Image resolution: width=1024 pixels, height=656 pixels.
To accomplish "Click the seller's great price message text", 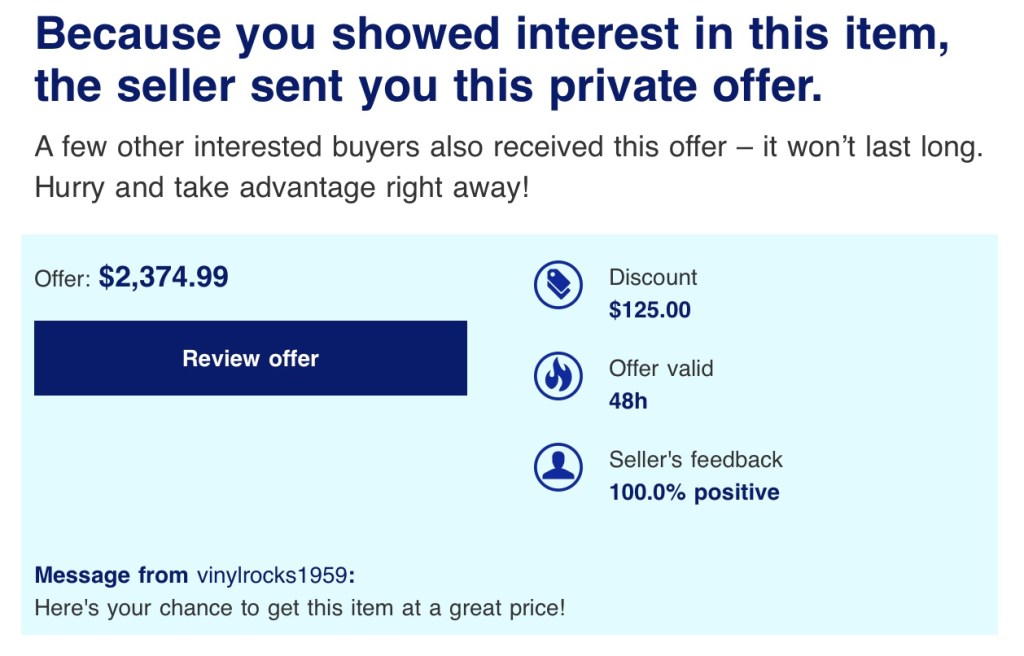I will (x=300, y=607).
